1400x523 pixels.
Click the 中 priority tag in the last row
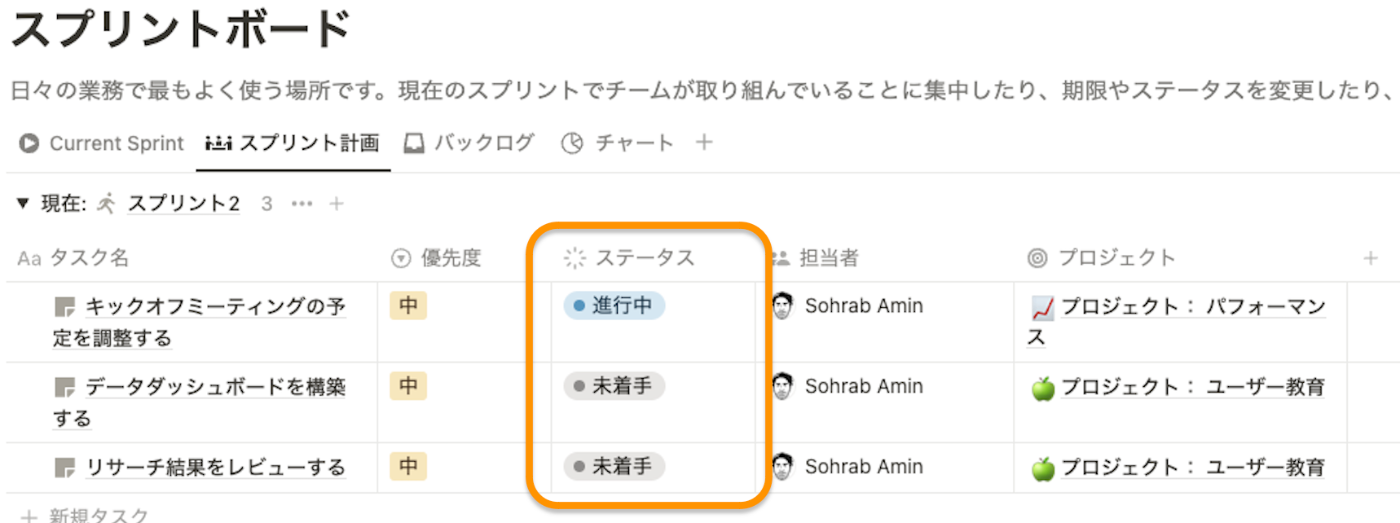click(x=408, y=466)
